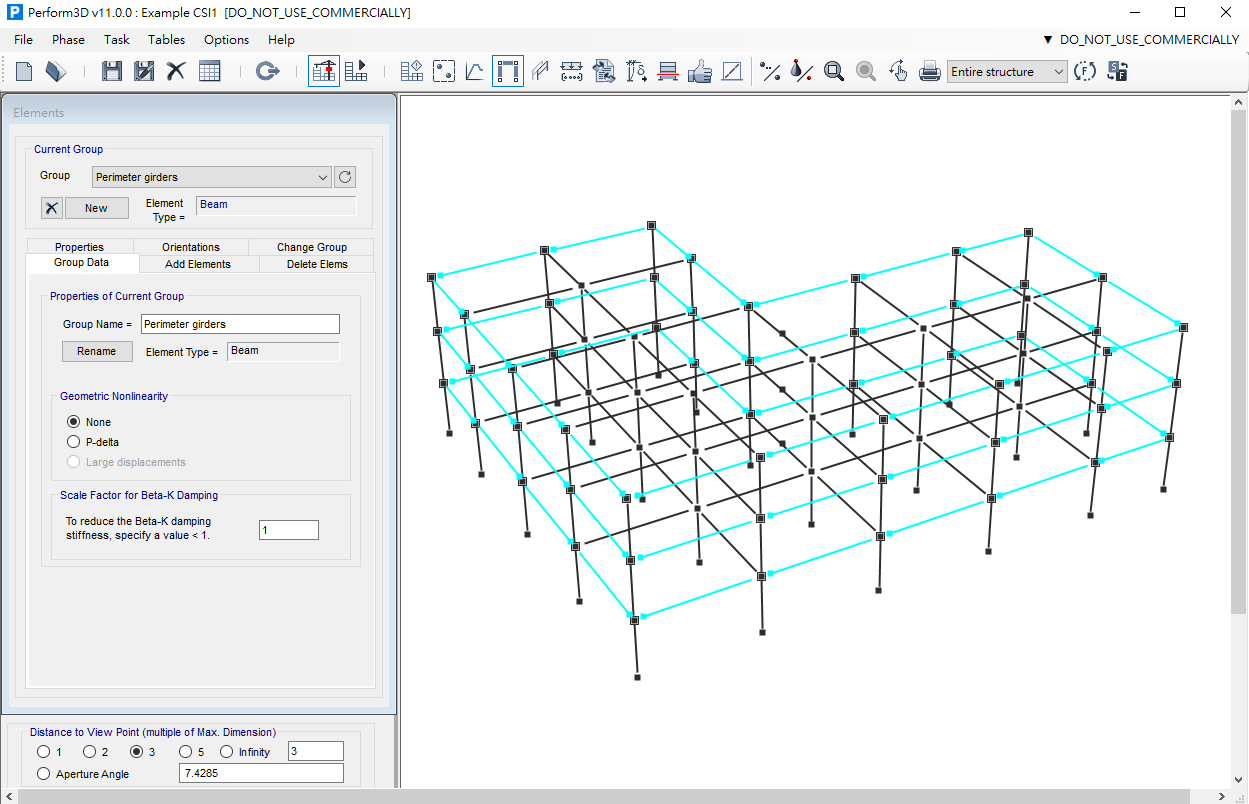Switch to the Delete Elems tab

point(317,264)
